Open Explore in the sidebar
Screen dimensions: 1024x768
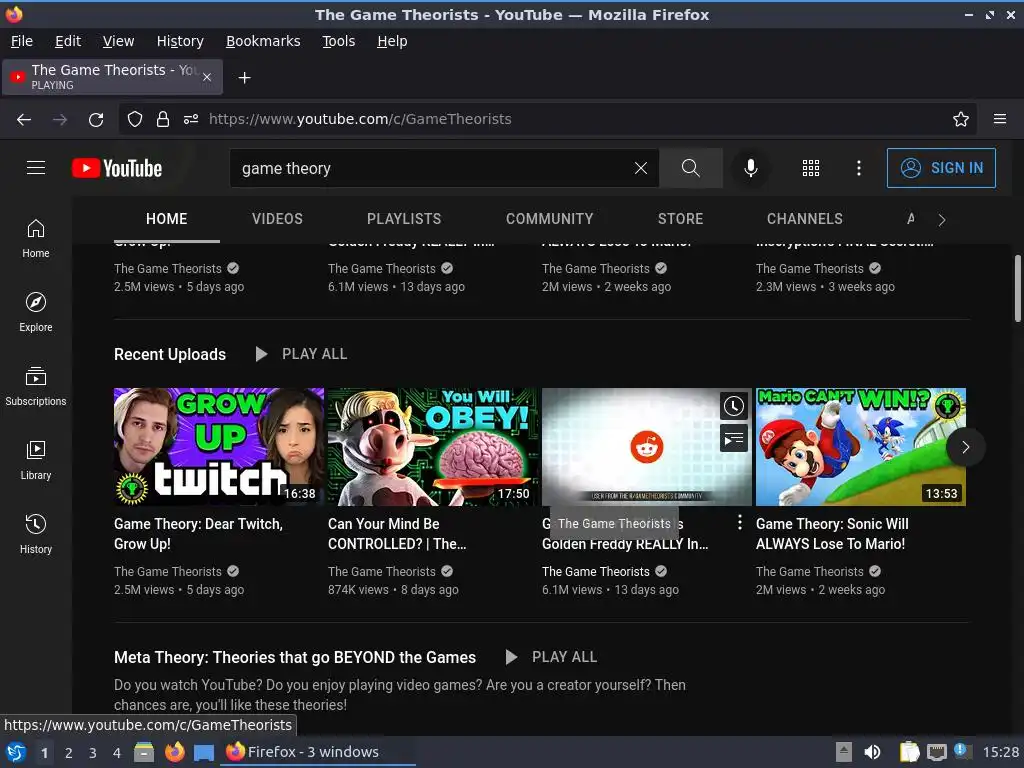click(36, 312)
